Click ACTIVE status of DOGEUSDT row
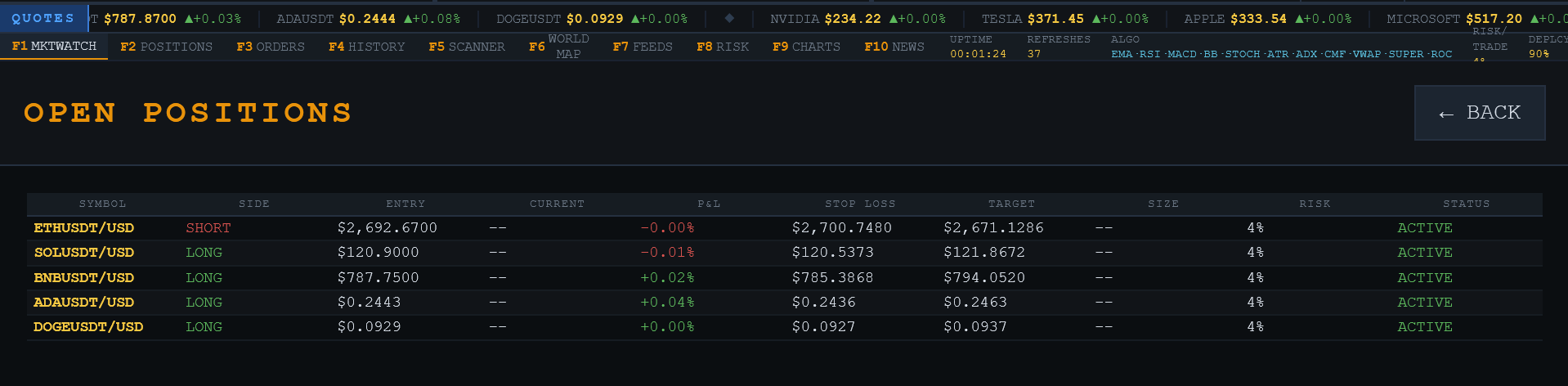This screenshot has width=1568, height=386. coord(1425,327)
